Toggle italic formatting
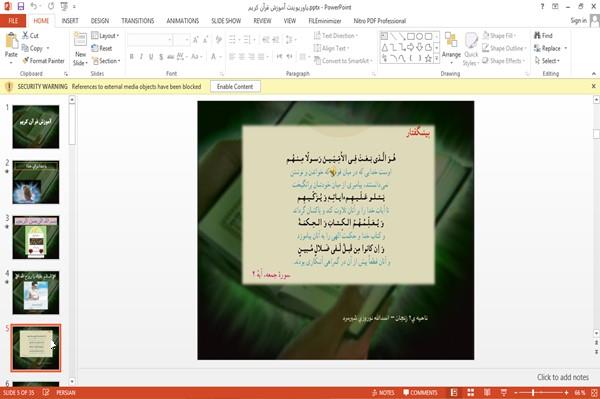The width and height of the screenshot is (600, 399). tap(141, 57)
